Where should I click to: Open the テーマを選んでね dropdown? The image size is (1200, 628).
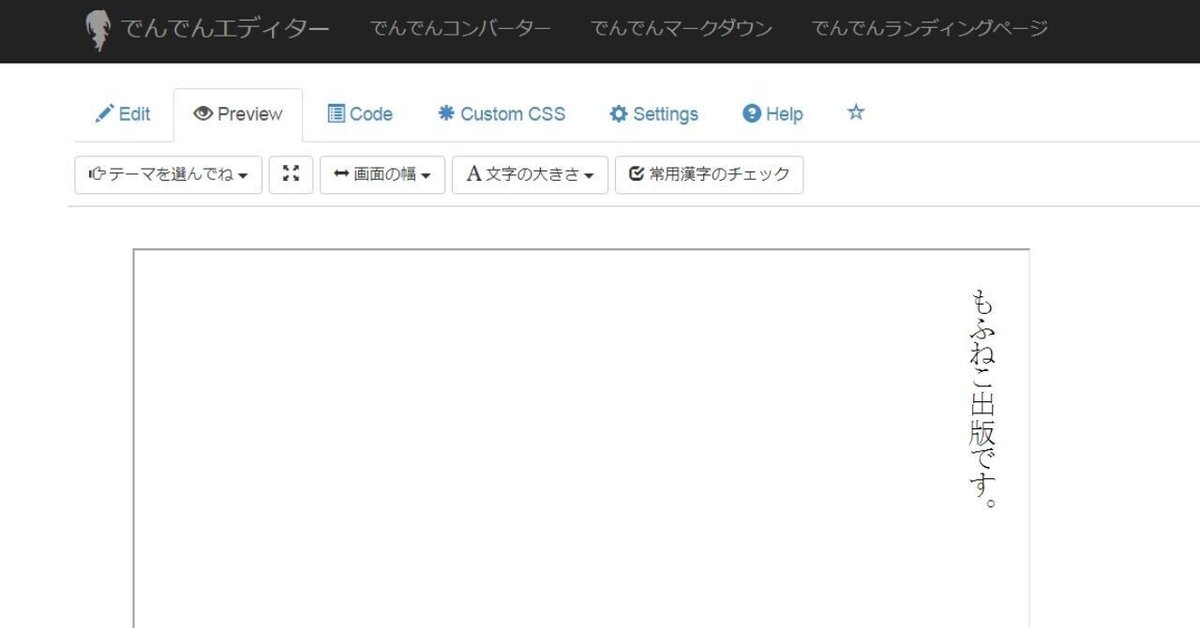pyautogui.click(x=167, y=174)
